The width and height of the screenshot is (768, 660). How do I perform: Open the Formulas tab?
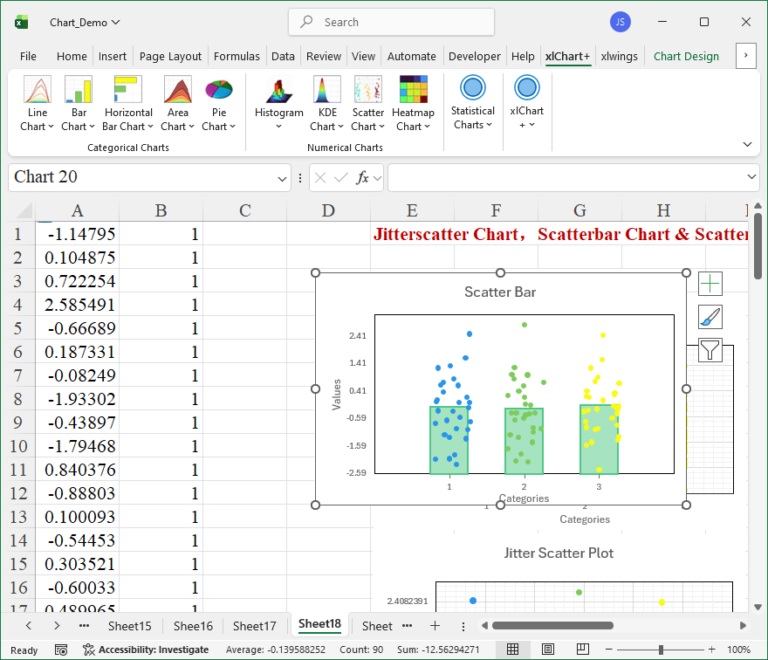(x=237, y=56)
